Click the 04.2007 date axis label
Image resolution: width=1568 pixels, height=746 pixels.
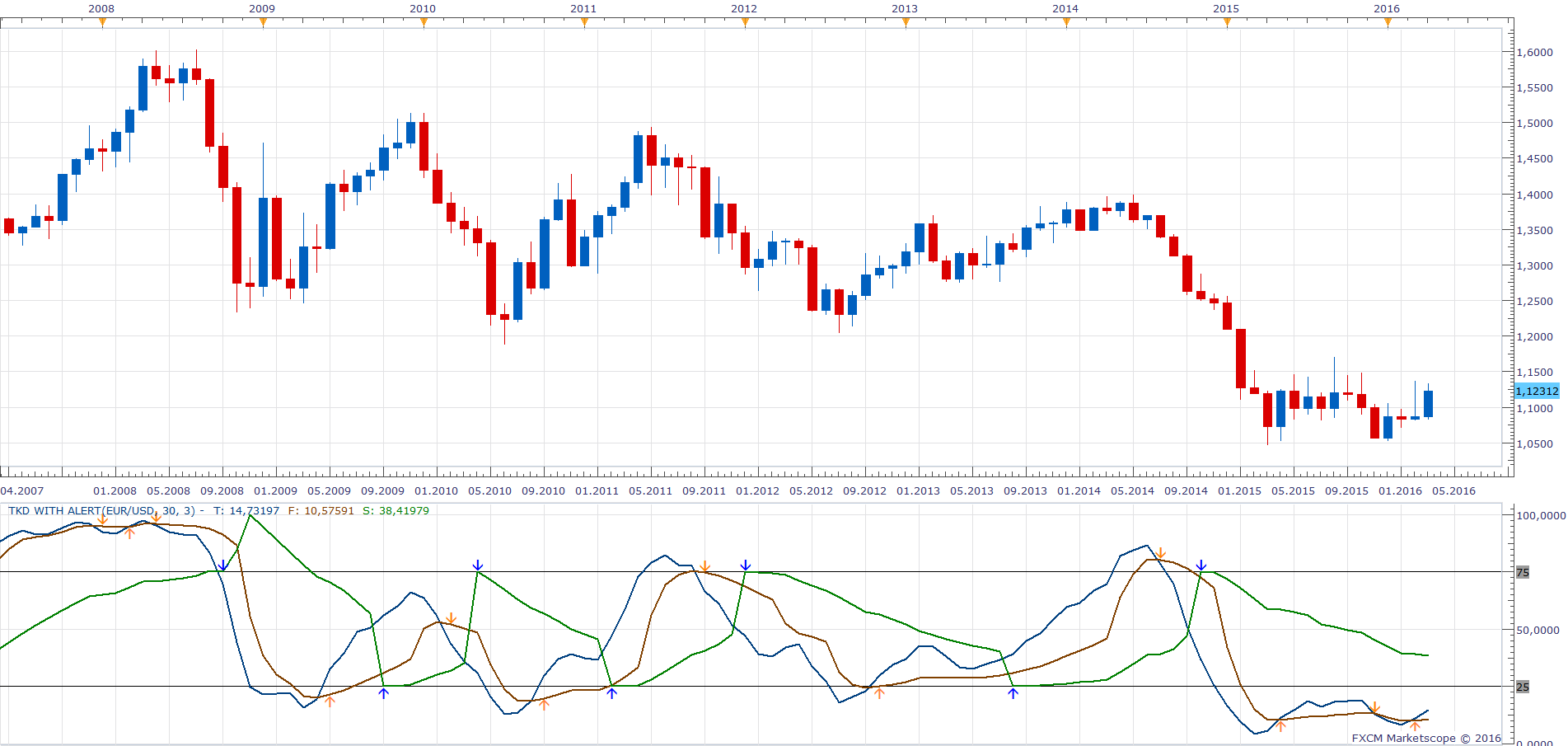(x=22, y=491)
